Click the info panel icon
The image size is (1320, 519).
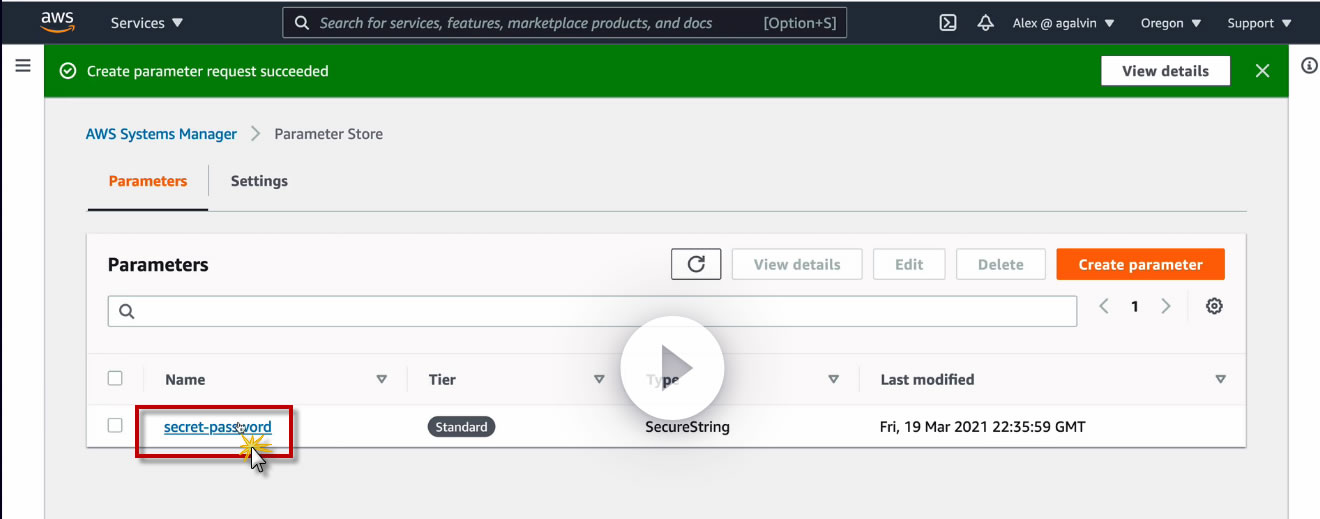point(1308,66)
